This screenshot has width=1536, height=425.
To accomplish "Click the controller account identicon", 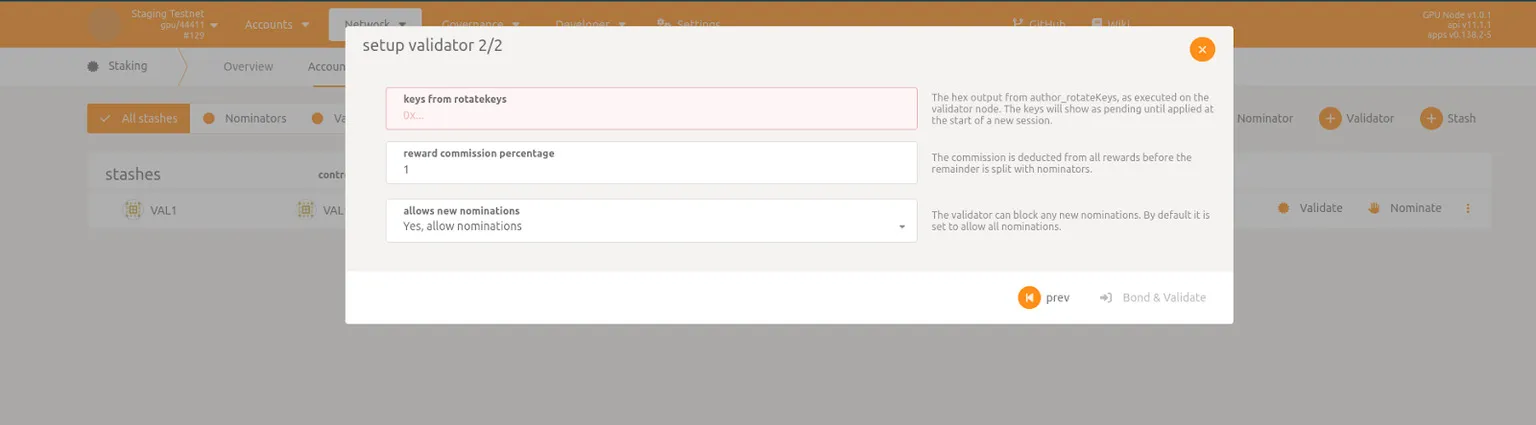I will tap(306, 210).
